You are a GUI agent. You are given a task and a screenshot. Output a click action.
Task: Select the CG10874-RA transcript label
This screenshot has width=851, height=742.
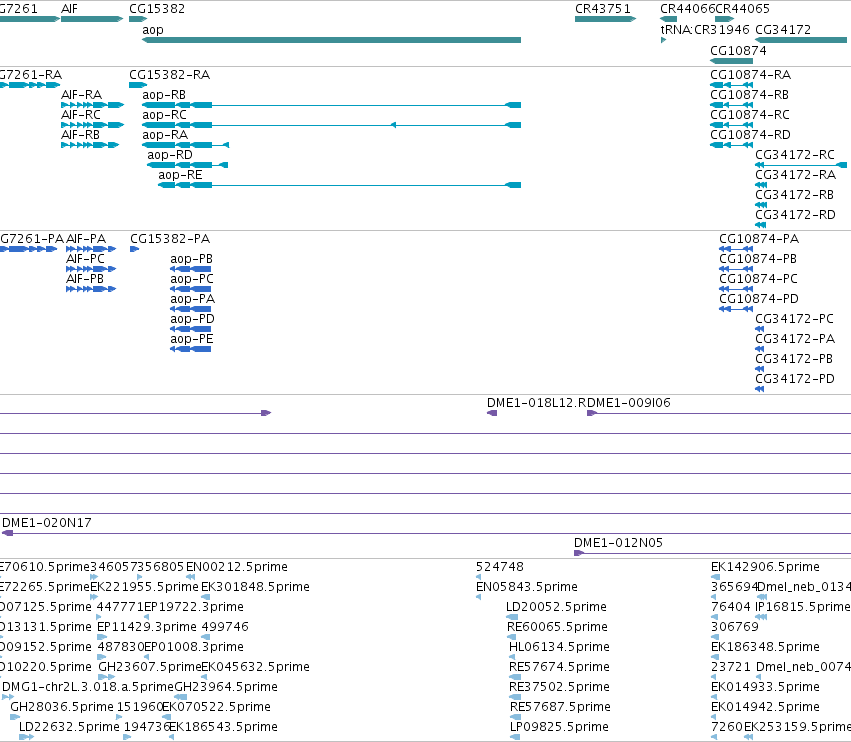751,75
